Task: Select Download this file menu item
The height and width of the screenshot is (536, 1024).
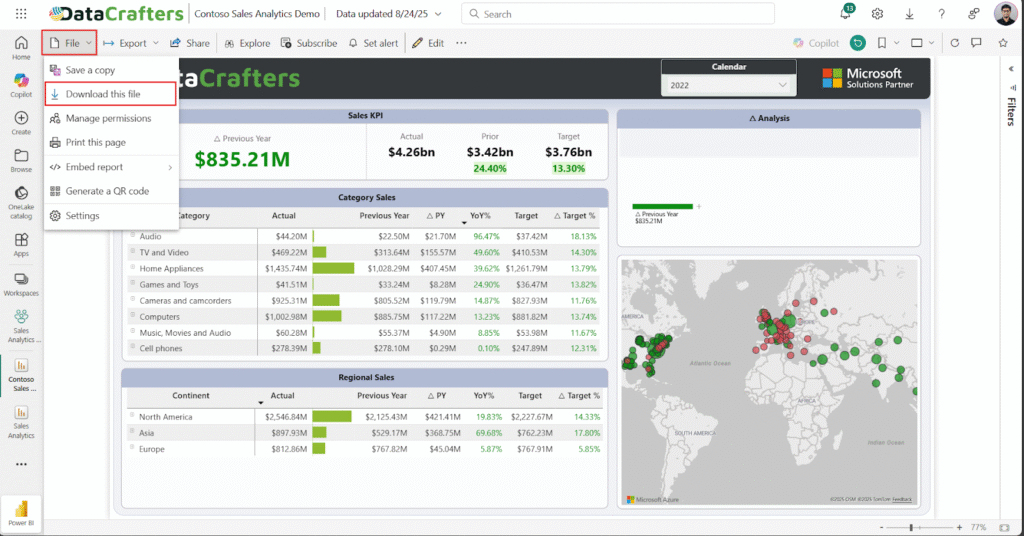Action: point(111,94)
